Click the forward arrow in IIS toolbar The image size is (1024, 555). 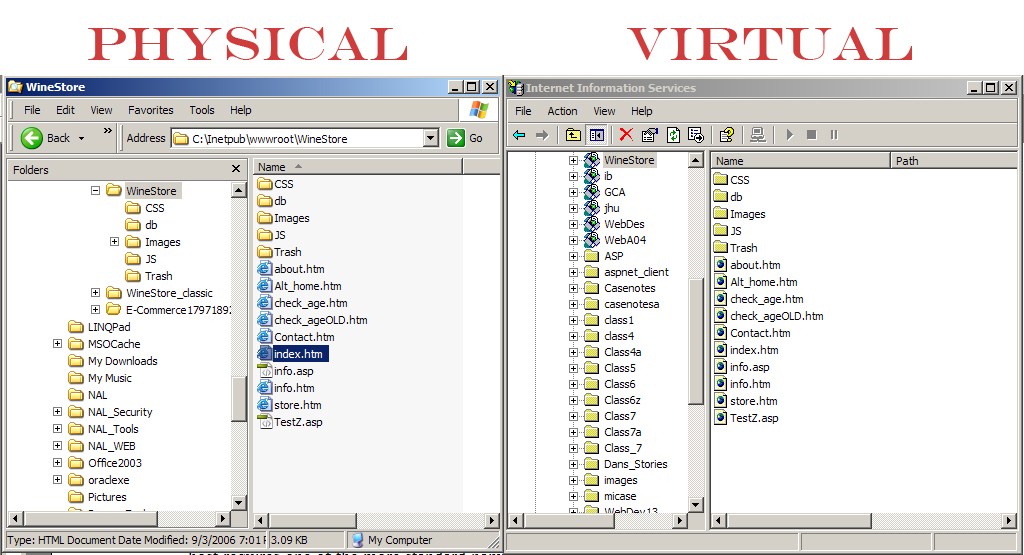click(x=542, y=135)
